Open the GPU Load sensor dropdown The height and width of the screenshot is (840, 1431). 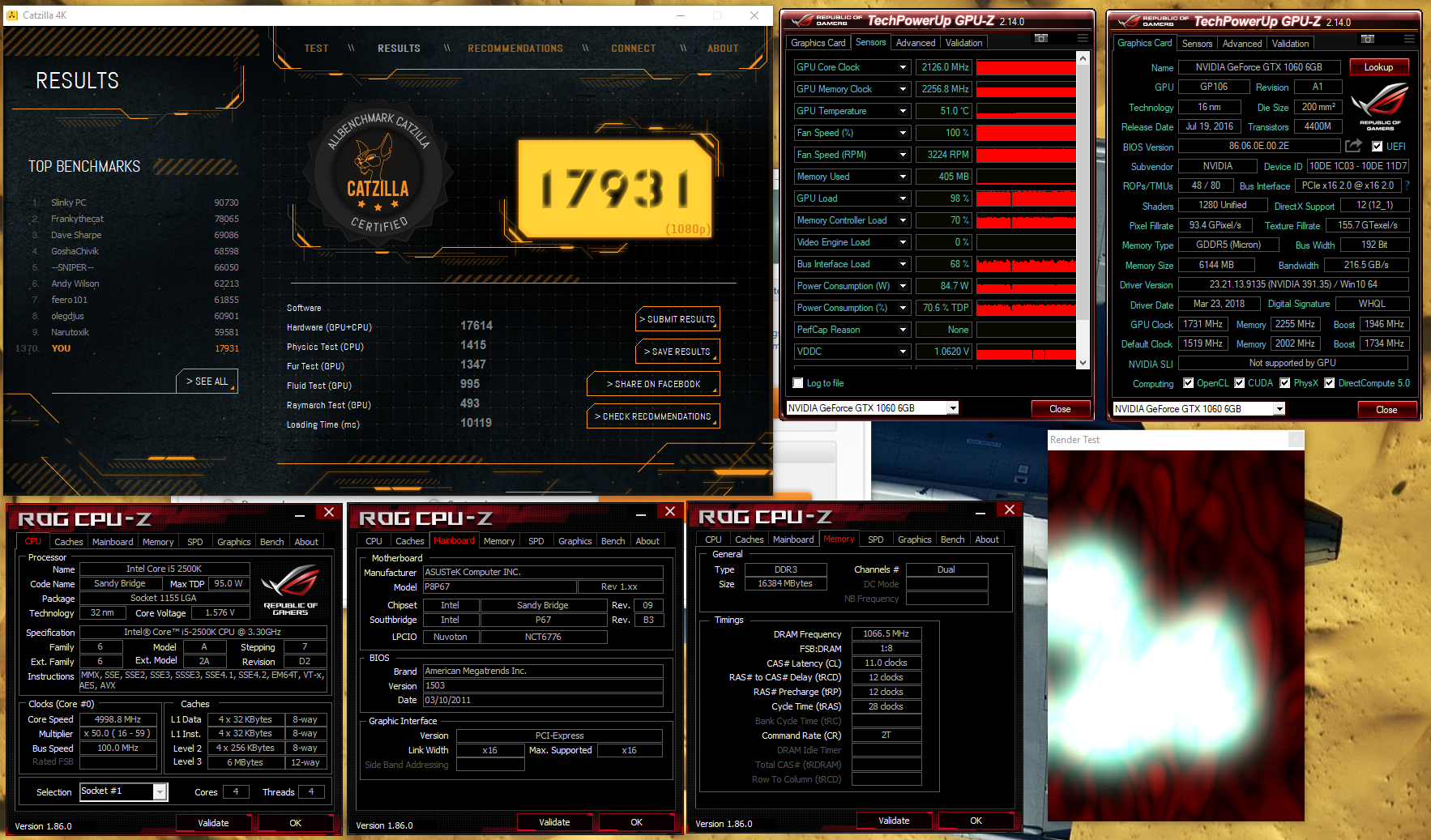pyautogui.click(x=903, y=198)
